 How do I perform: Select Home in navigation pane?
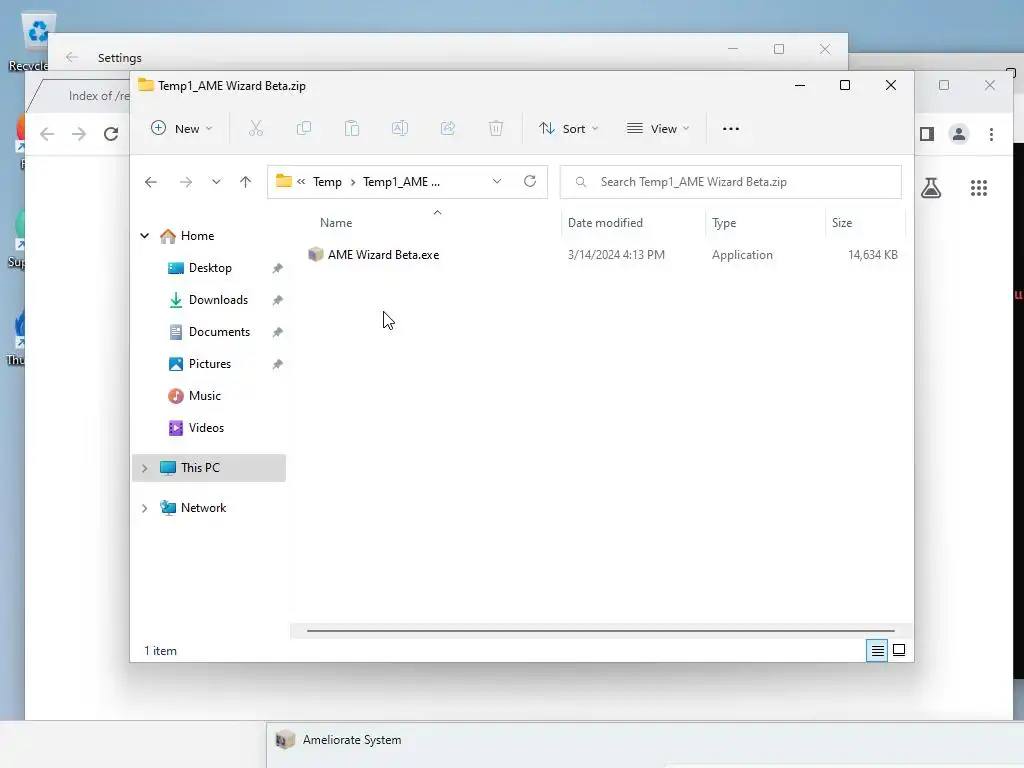197,236
